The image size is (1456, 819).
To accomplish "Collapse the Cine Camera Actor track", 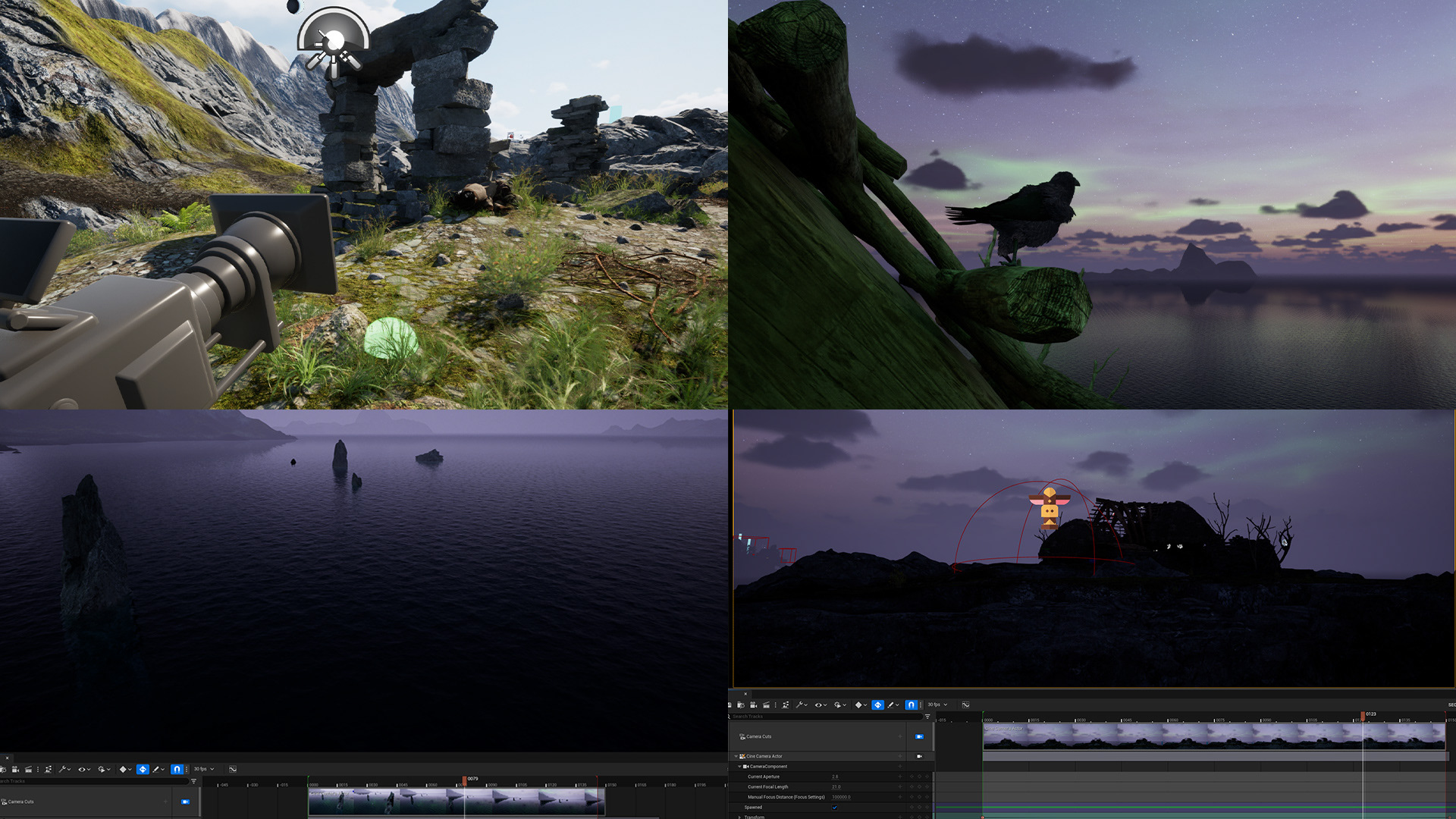I will pyautogui.click(x=736, y=756).
